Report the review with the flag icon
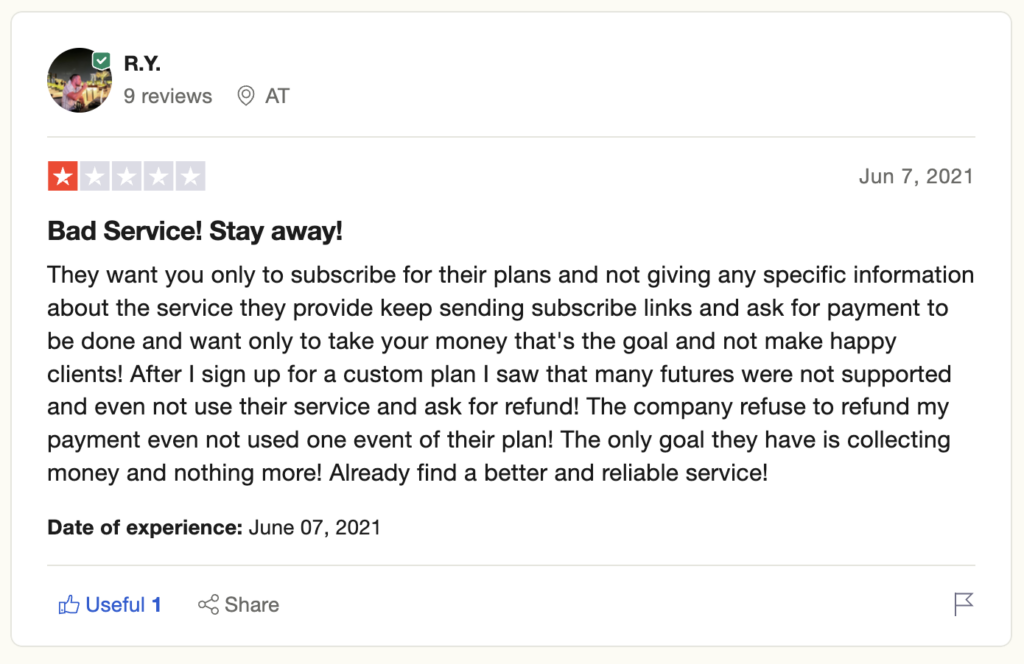Image resolution: width=1024 pixels, height=664 pixels. coord(963,604)
